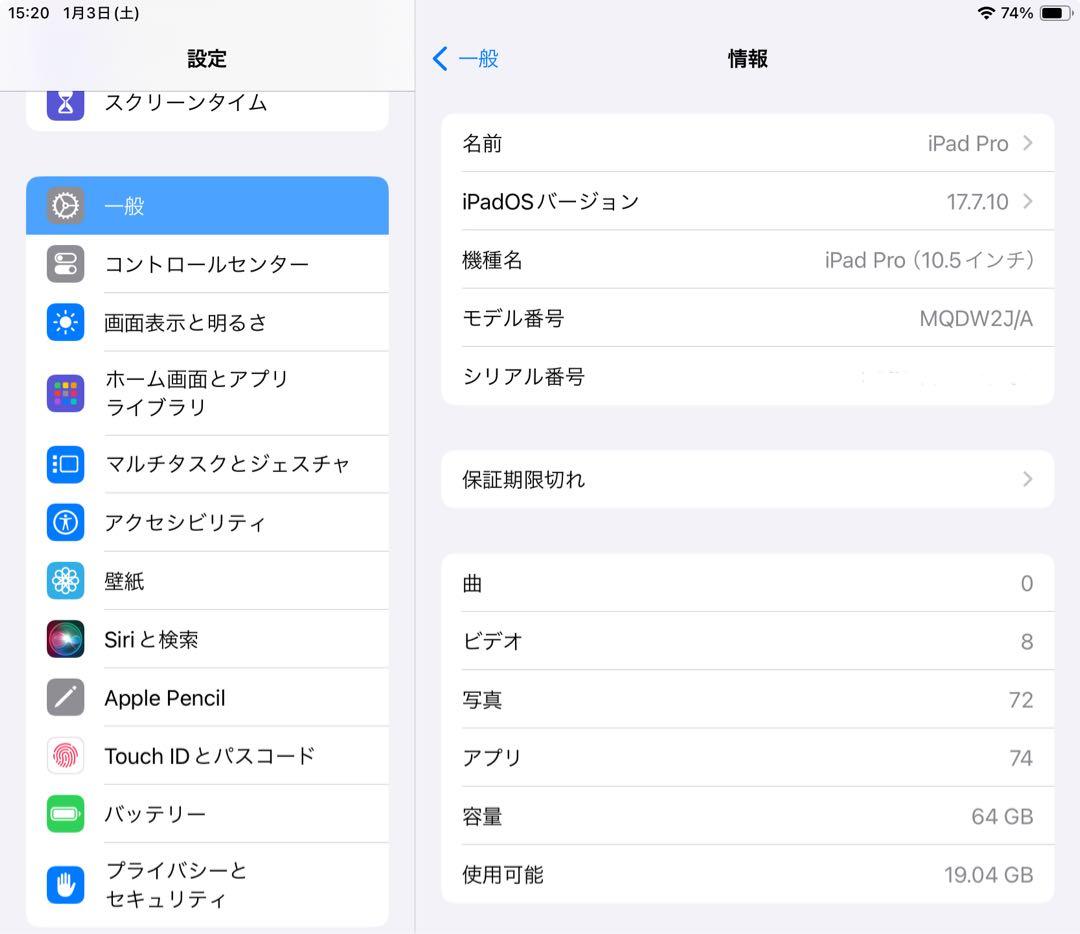Select the Home Screen and App Library icon
The image size is (1080, 934).
64,393
